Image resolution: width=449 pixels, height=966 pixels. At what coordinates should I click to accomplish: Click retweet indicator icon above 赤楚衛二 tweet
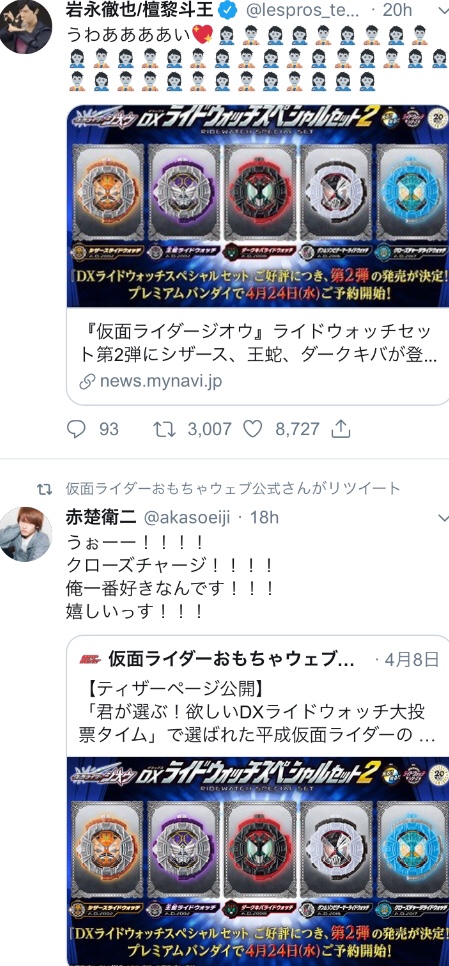tap(44, 489)
